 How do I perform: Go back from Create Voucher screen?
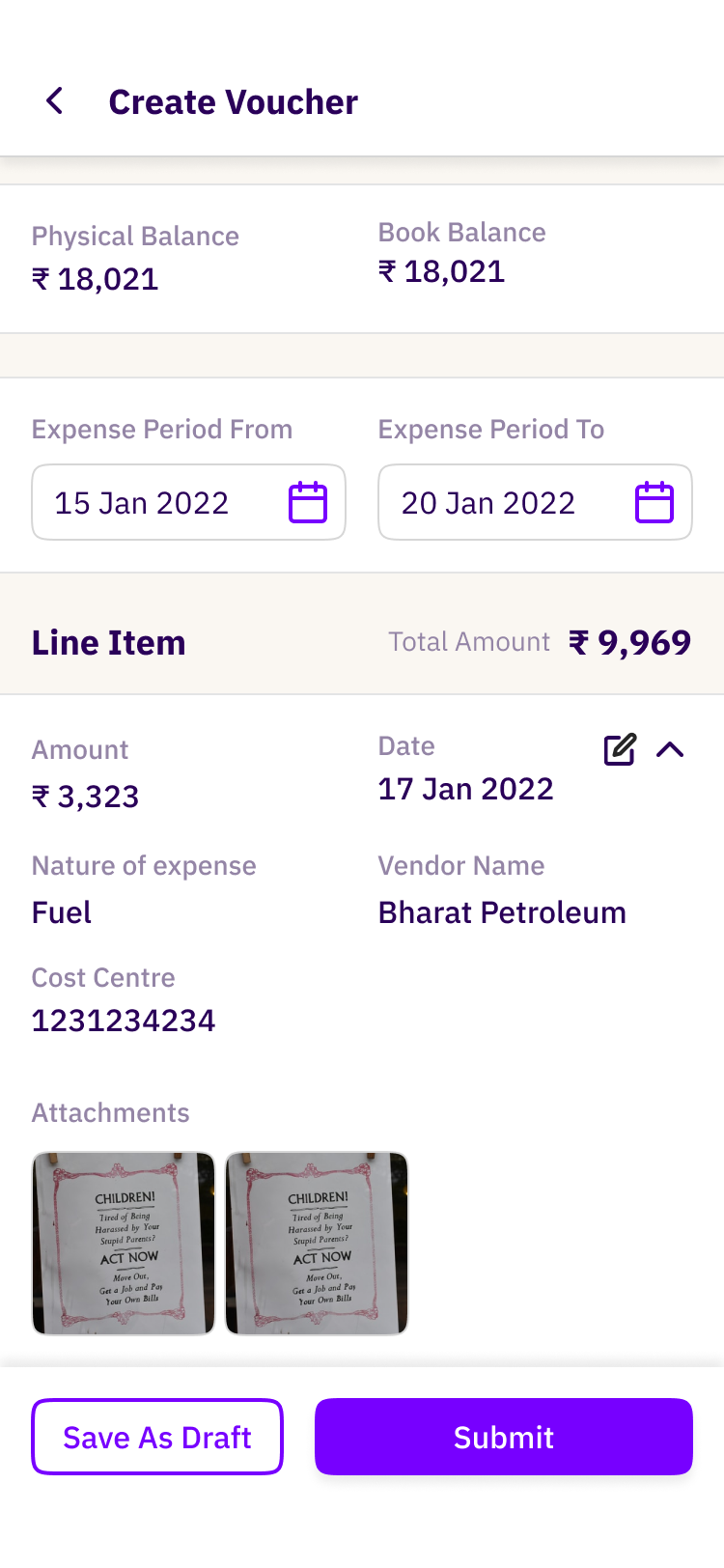click(x=55, y=100)
